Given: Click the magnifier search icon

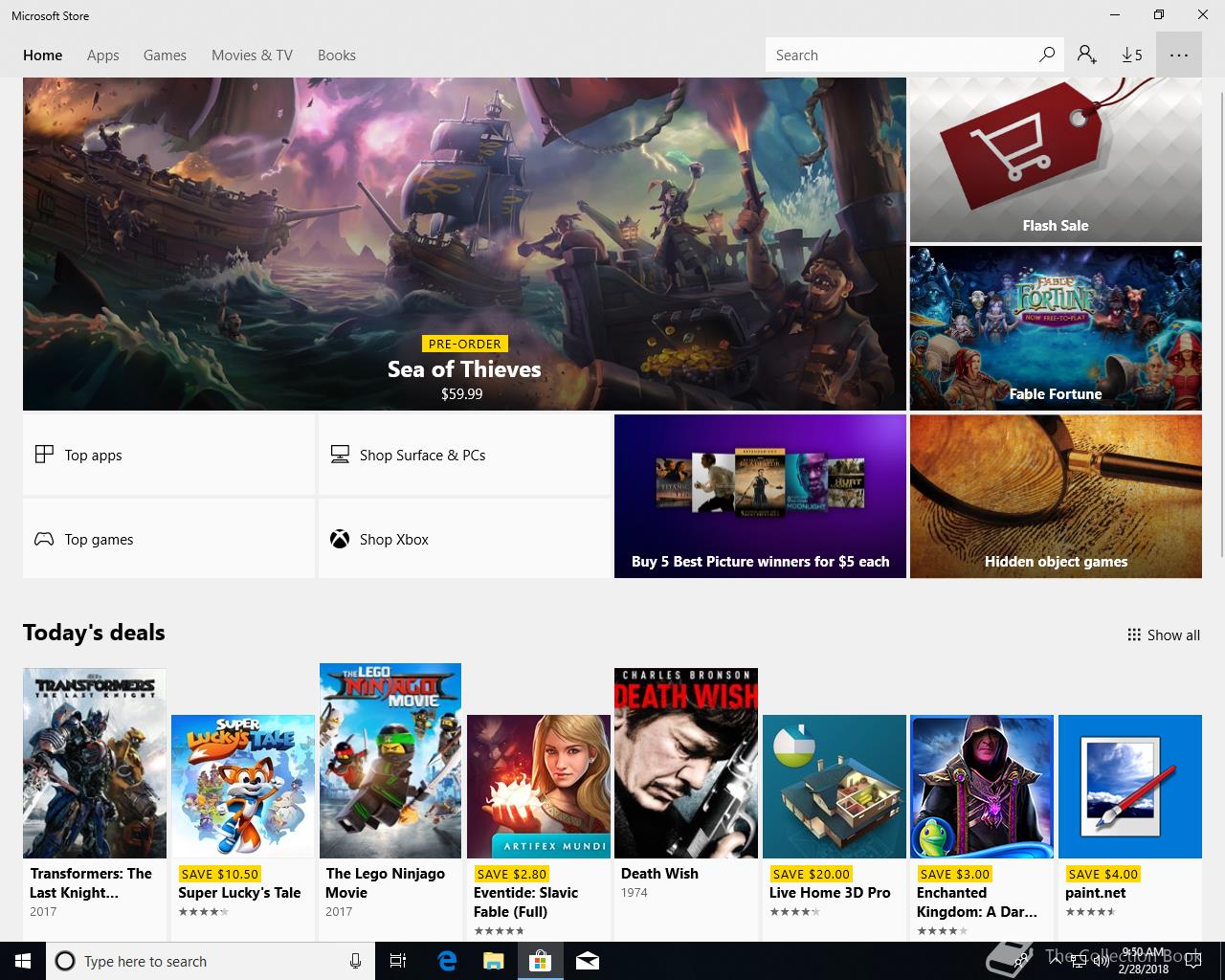Looking at the screenshot, I should (x=1047, y=55).
